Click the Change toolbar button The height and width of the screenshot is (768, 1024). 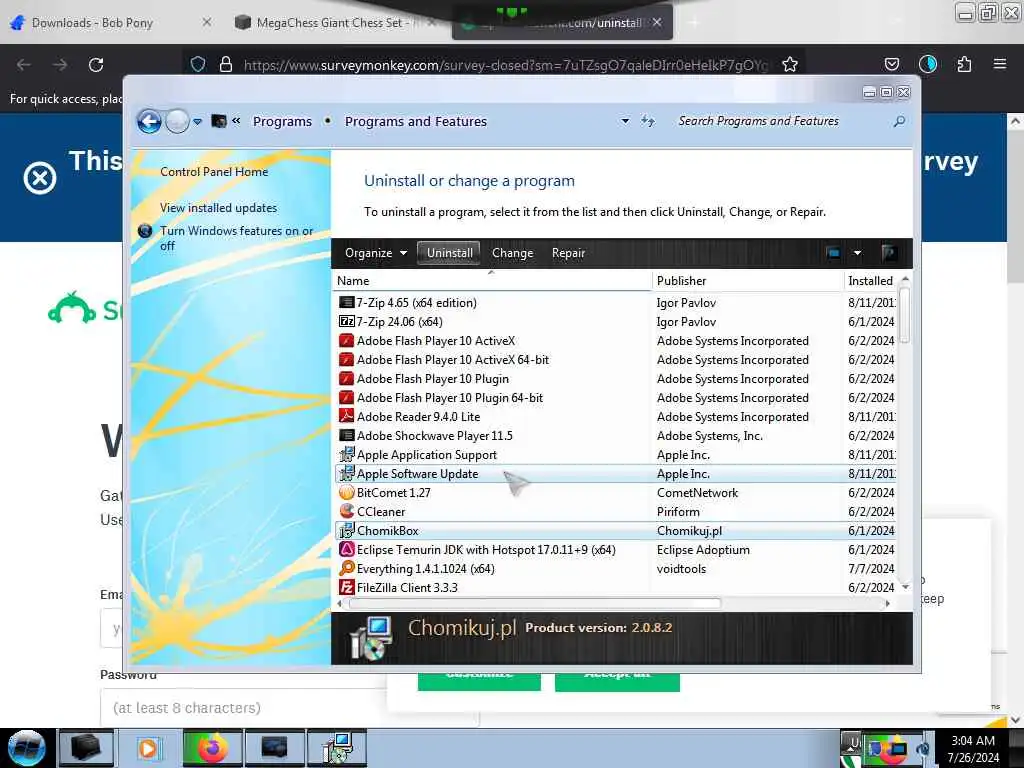pyautogui.click(x=512, y=253)
